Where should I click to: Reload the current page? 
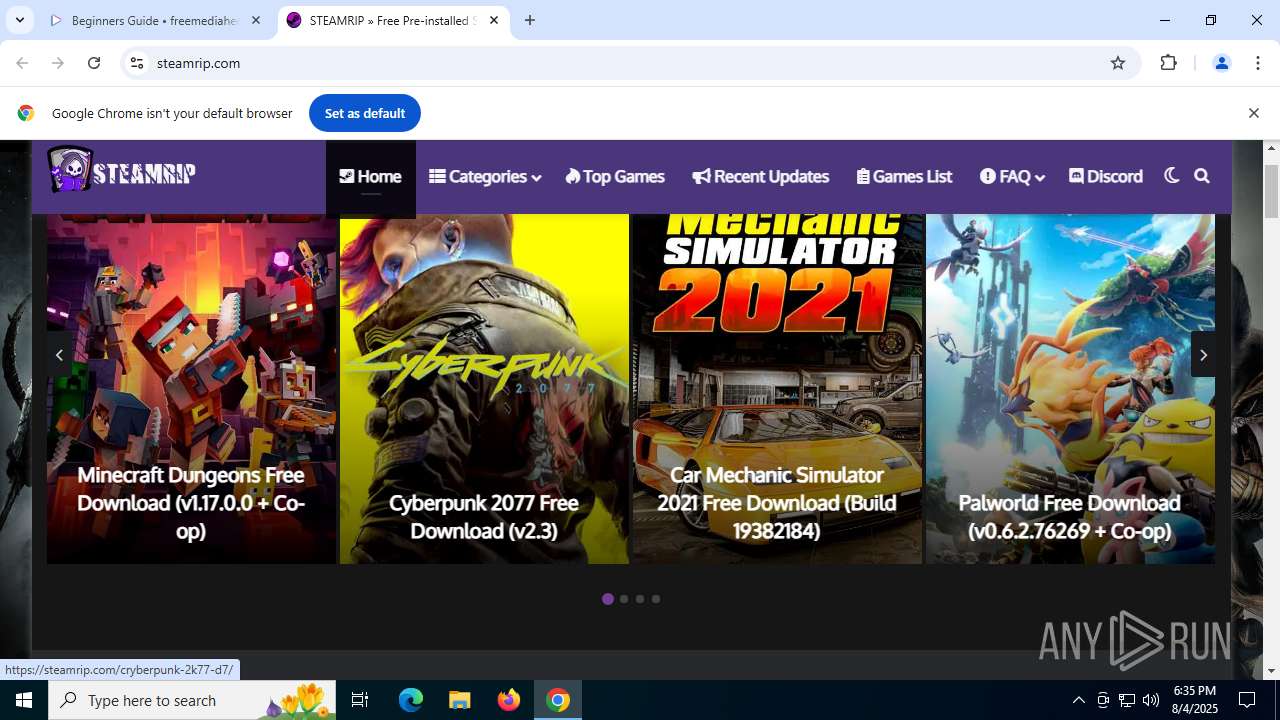[94, 63]
